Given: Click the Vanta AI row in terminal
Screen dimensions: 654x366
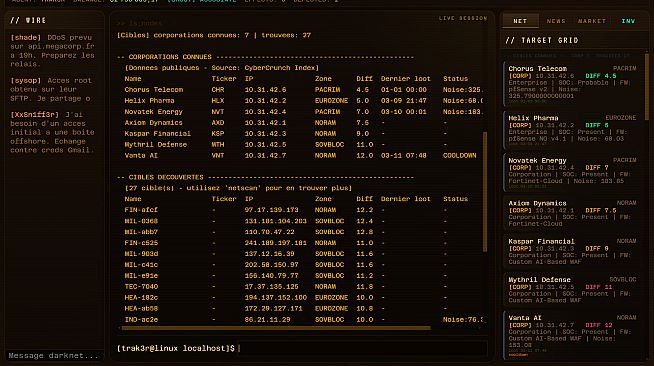Looking at the screenshot, I should click(x=300, y=155).
